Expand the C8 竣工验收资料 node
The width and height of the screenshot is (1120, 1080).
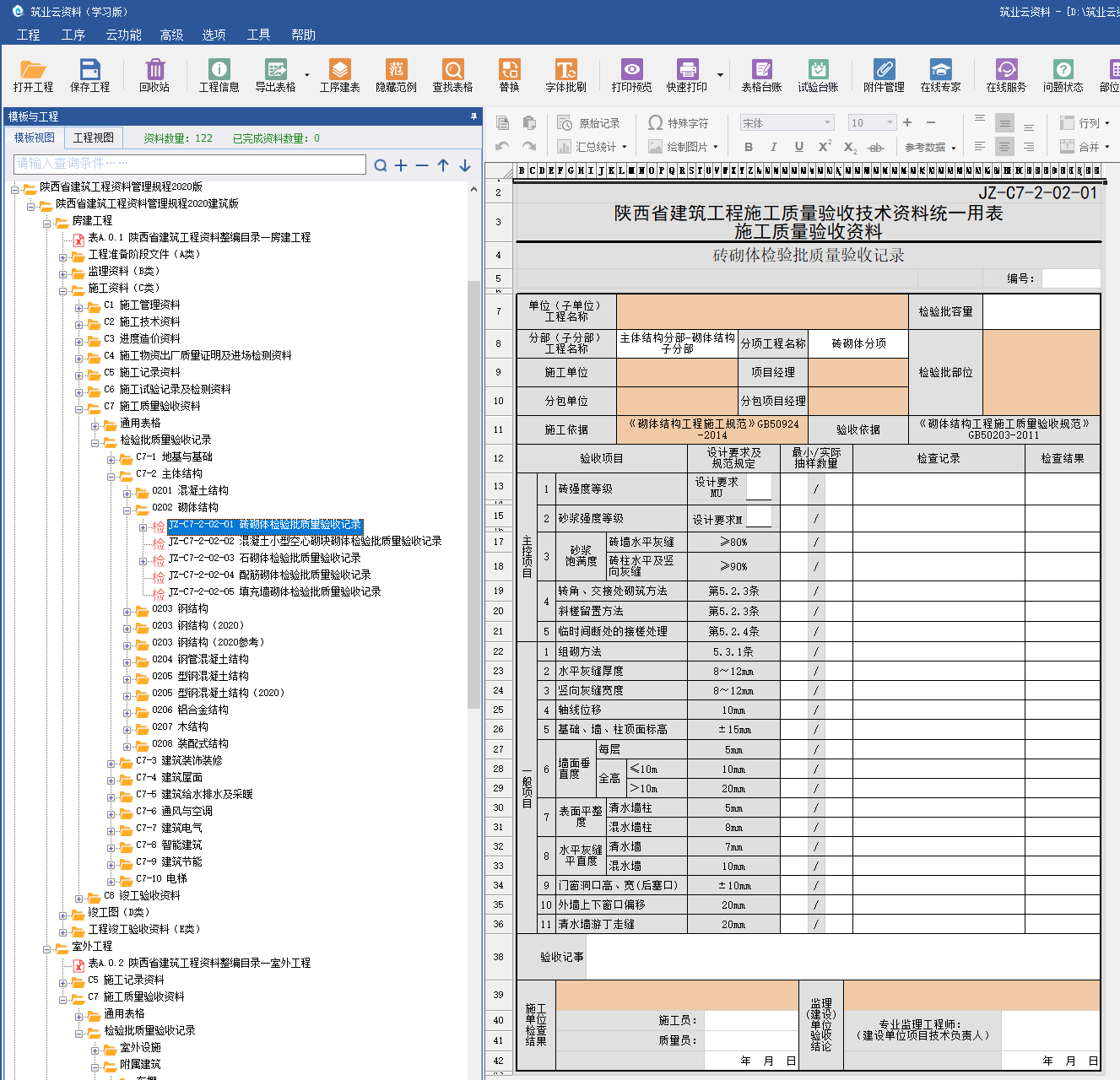78,899
